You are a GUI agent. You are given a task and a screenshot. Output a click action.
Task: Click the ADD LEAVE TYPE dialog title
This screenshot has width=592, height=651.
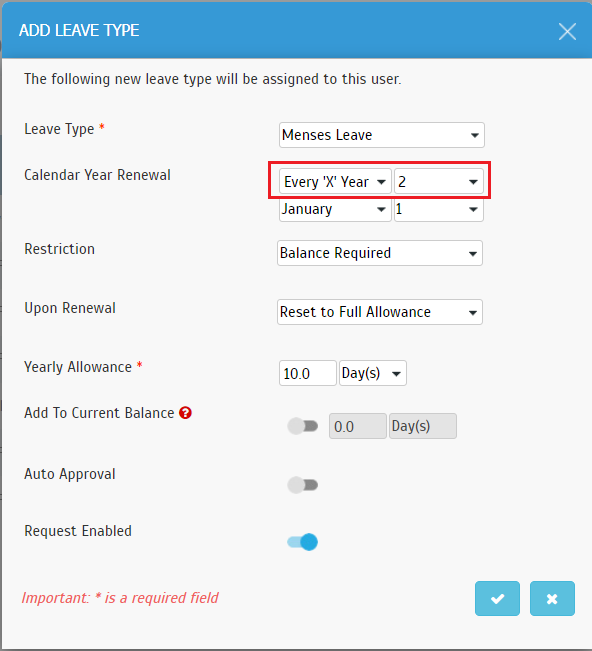coord(79,30)
